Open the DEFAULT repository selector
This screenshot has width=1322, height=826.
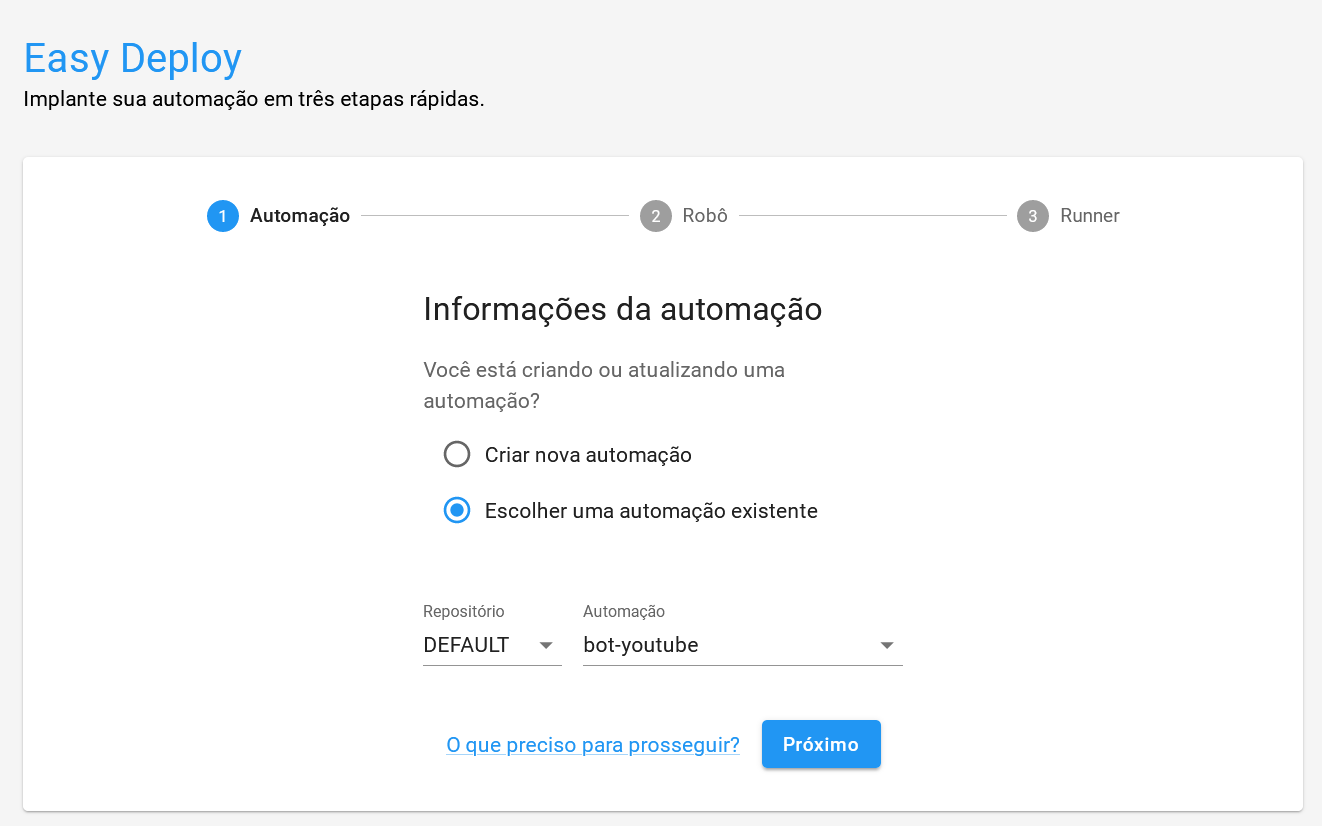[467, 645]
